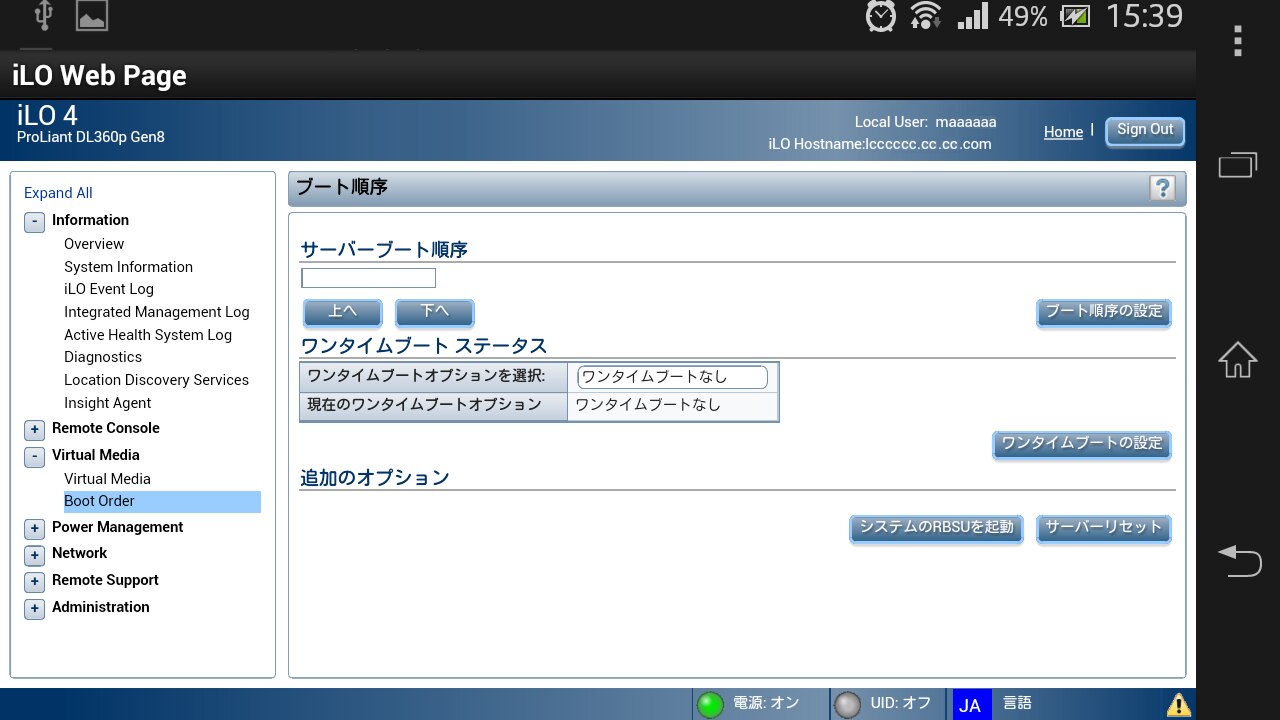Viewport: 1280px width, 720px height.
Task: Select Virtual Media menu item
Action: tap(107, 479)
